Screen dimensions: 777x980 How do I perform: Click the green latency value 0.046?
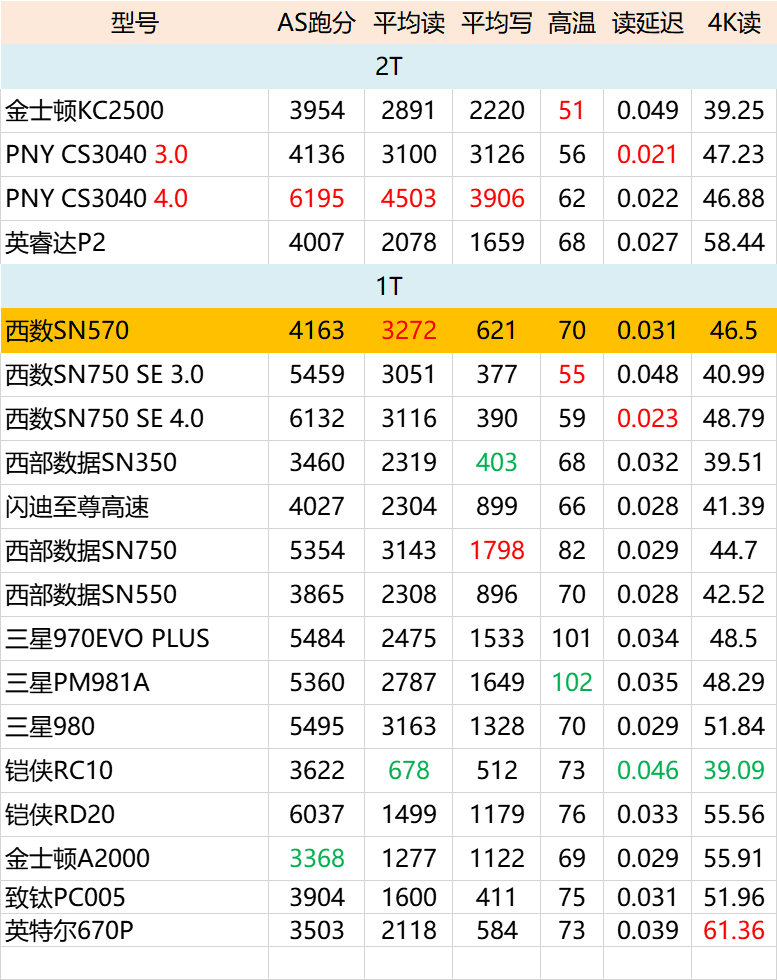(647, 770)
